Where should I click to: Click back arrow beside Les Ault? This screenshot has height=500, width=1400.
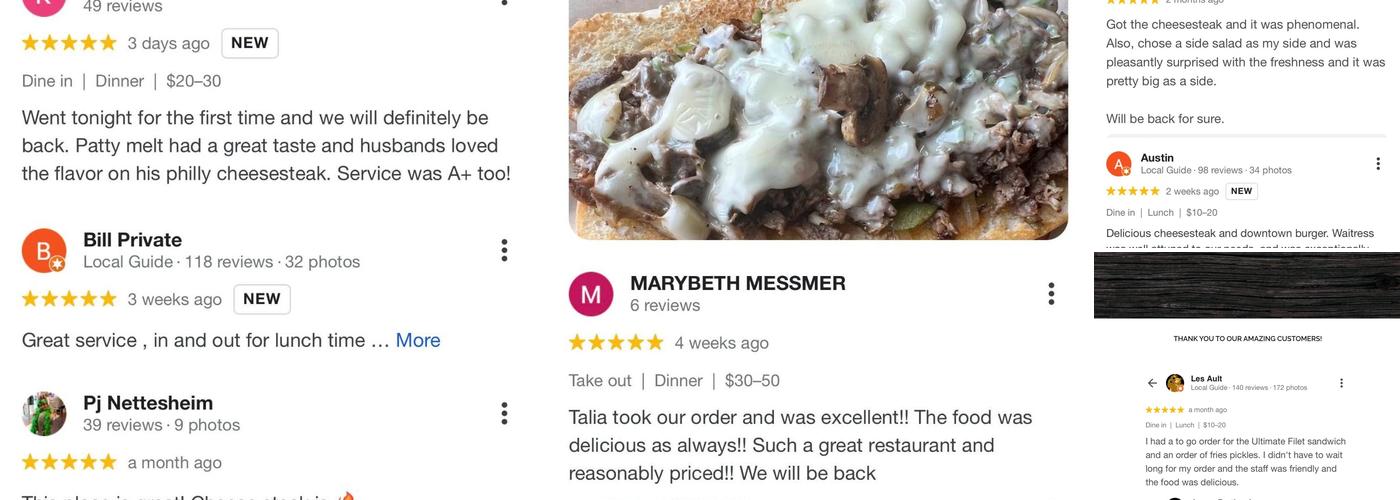1152,383
